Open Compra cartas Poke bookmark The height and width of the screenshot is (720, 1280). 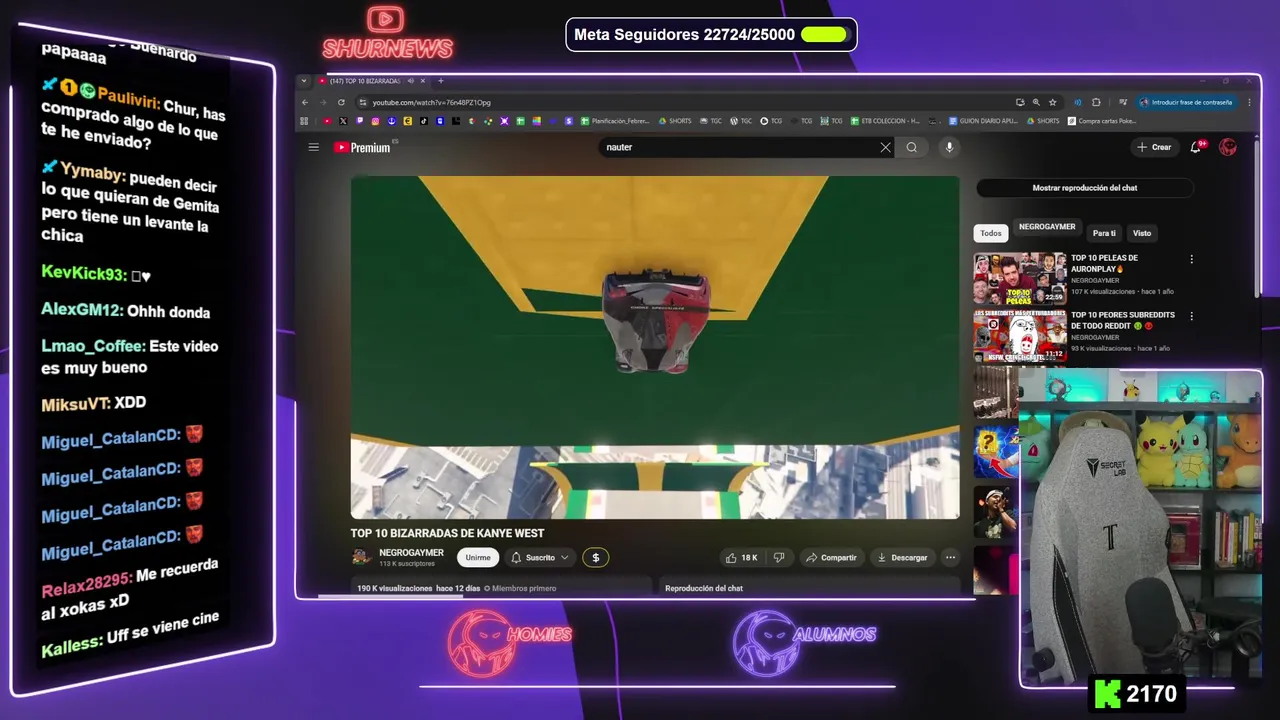[1102, 121]
